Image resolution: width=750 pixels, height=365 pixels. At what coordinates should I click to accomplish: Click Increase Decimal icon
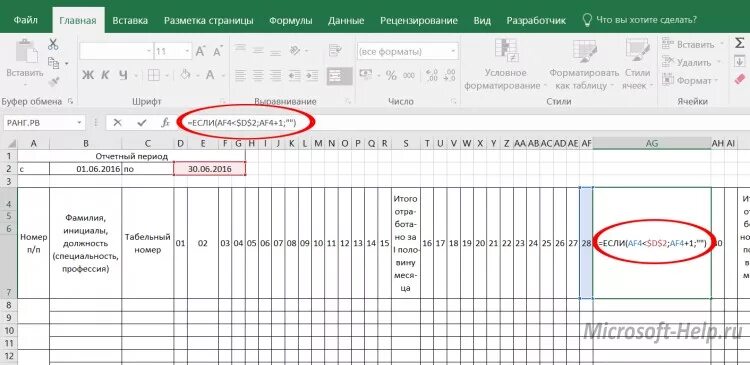pos(432,75)
